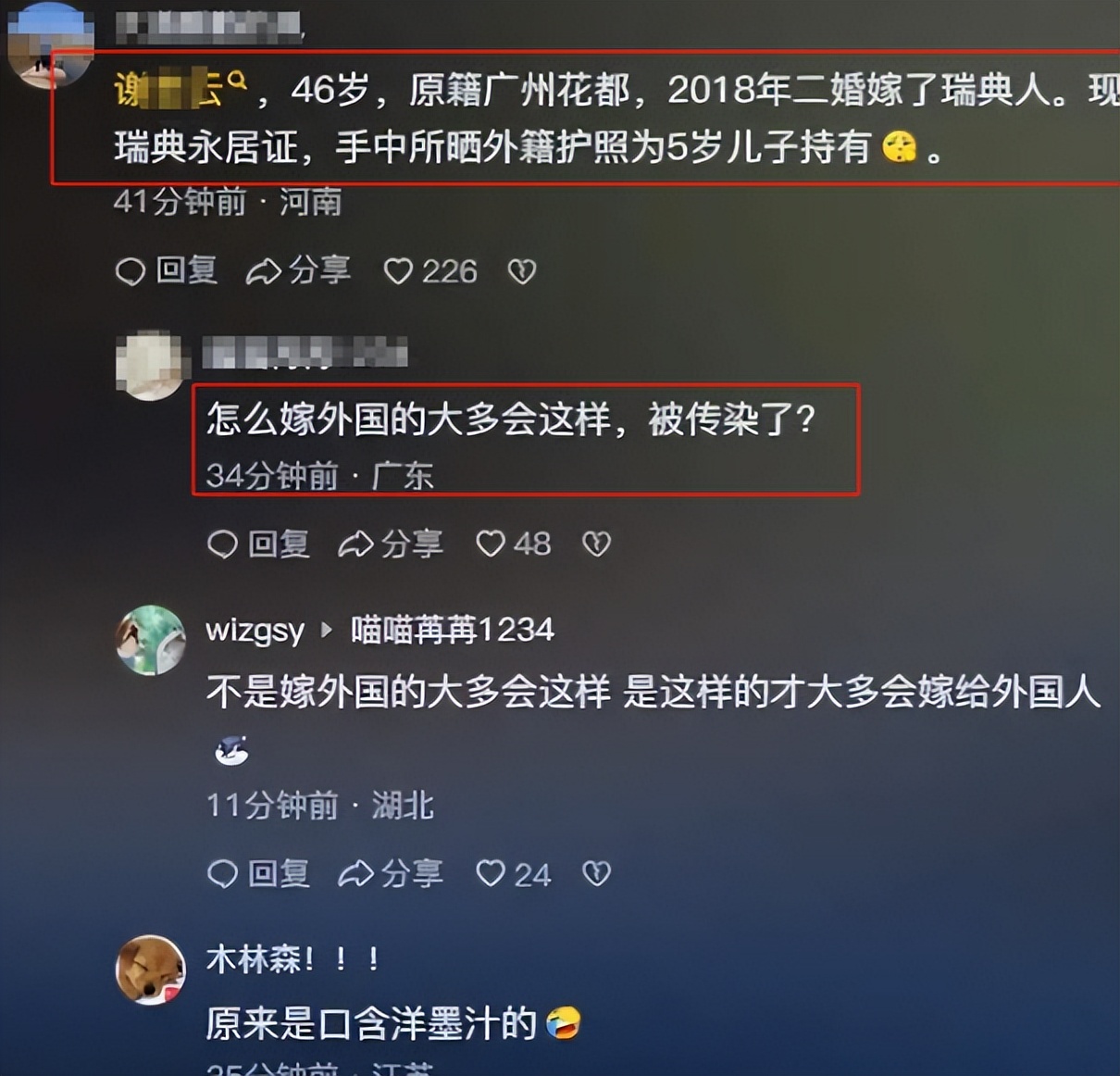The width and height of the screenshot is (1120, 1076).
Task: Open 木林森!!! user profile name
Action: click(x=294, y=959)
